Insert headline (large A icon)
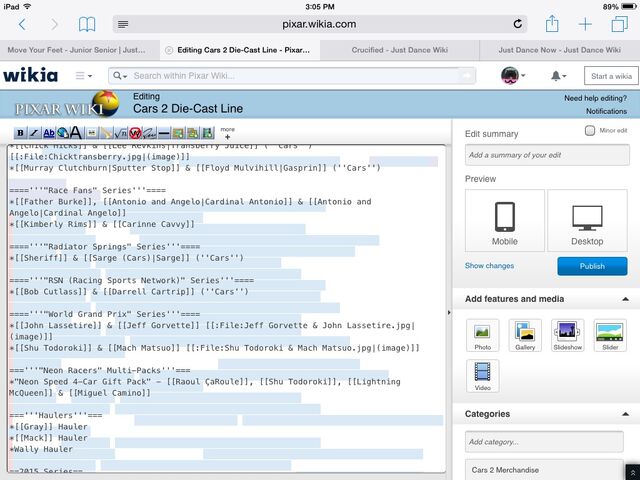Screen dimensions: 640x480 point(76,133)
